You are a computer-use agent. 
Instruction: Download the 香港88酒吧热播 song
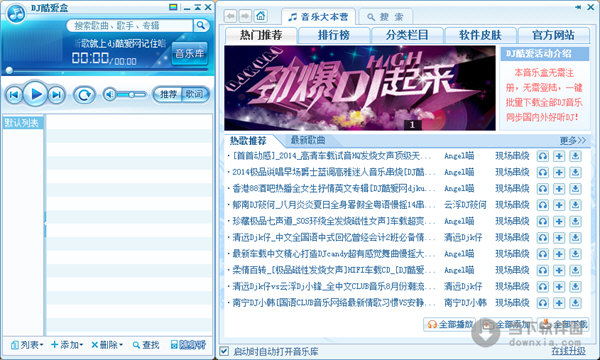[575, 189]
